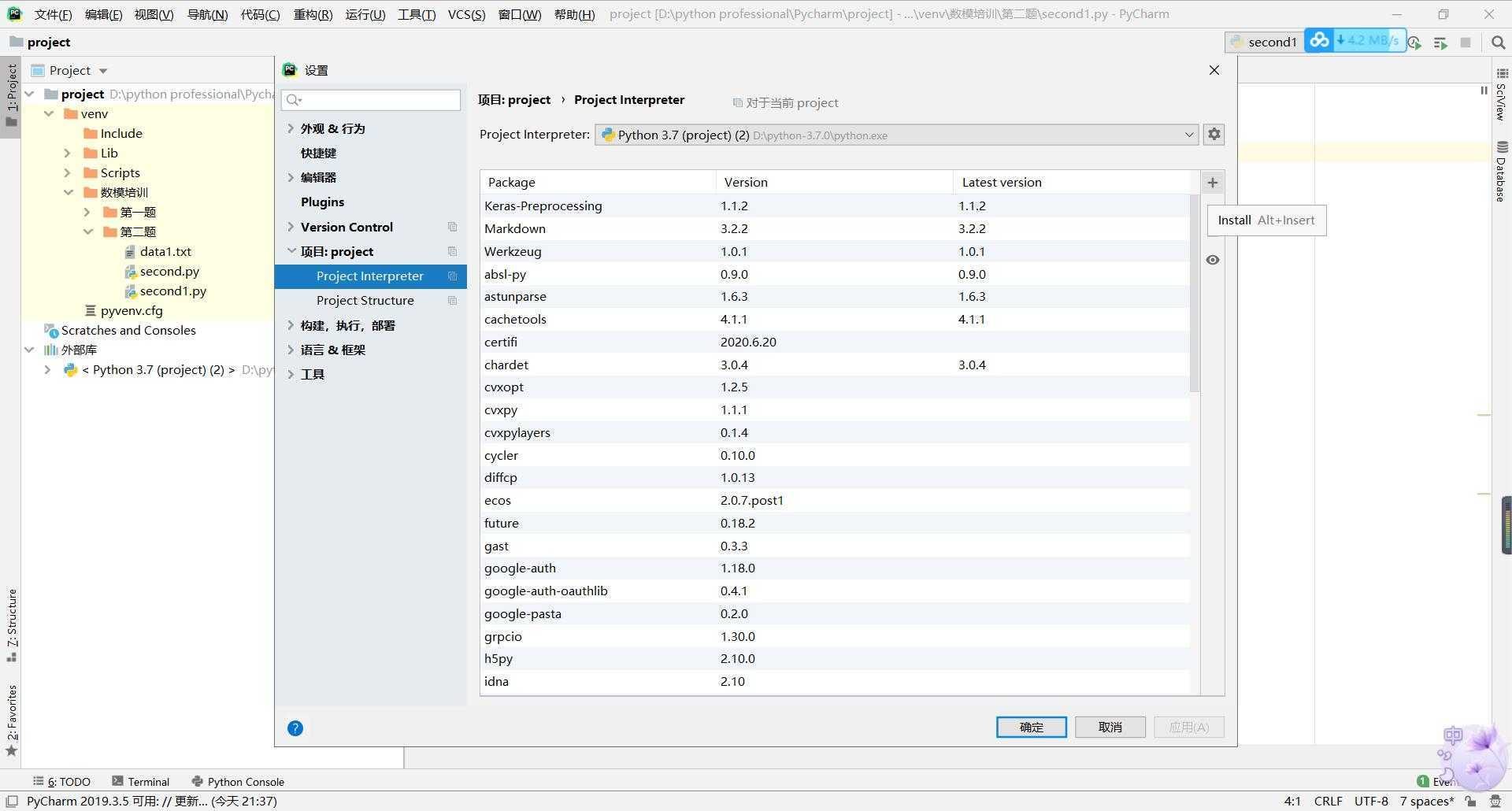Expand the Scripts folder
Viewport: 1512px width, 811px height.
pos(68,172)
